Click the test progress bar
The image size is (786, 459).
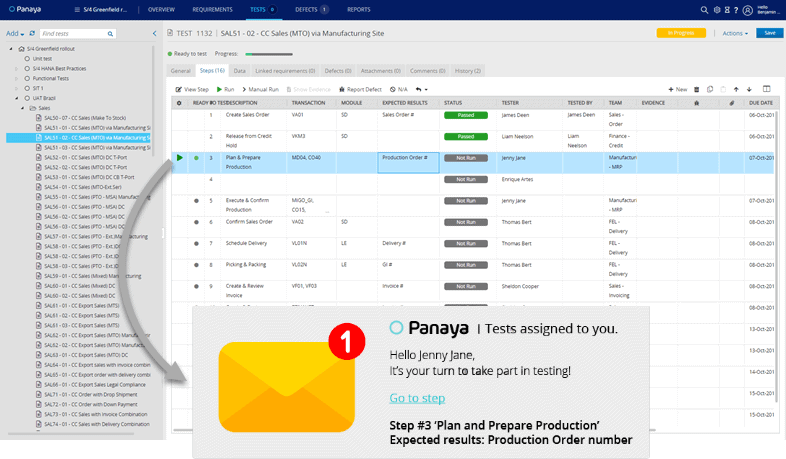click(x=269, y=54)
